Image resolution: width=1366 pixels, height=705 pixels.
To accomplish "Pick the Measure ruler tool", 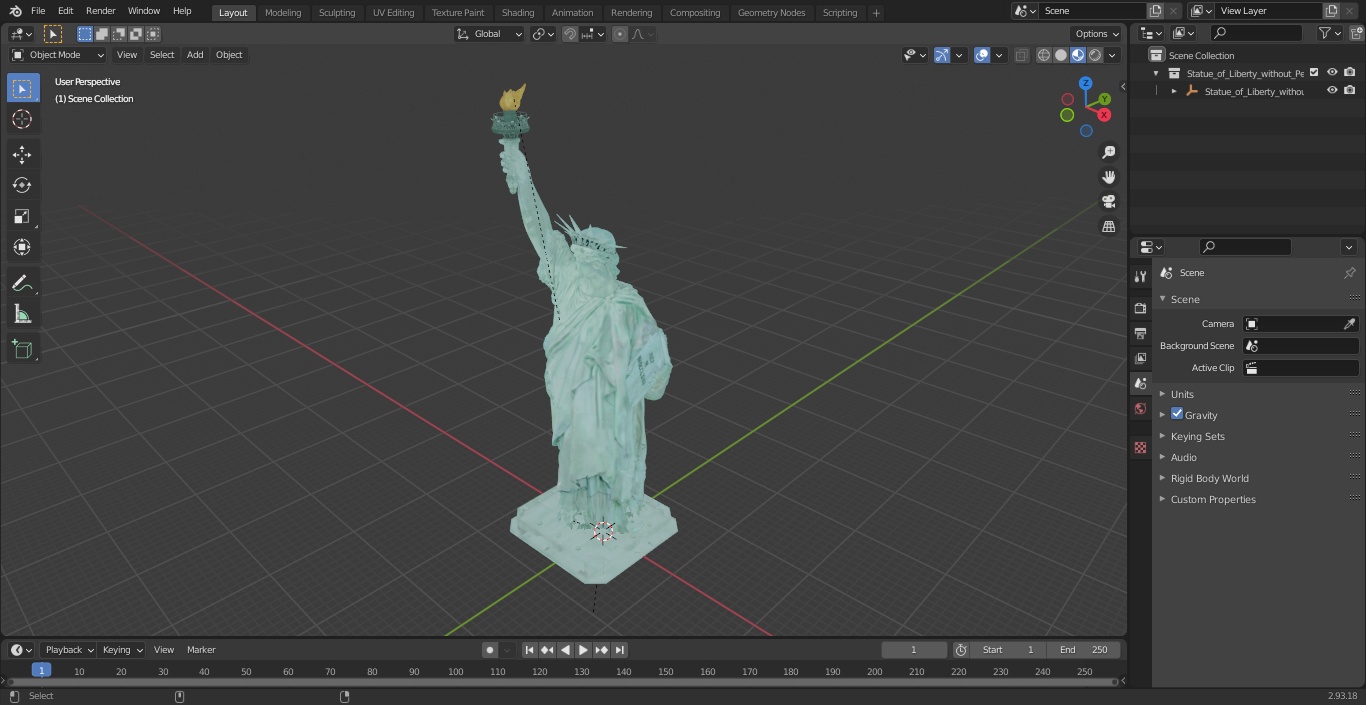I will click(x=22, y=315).
